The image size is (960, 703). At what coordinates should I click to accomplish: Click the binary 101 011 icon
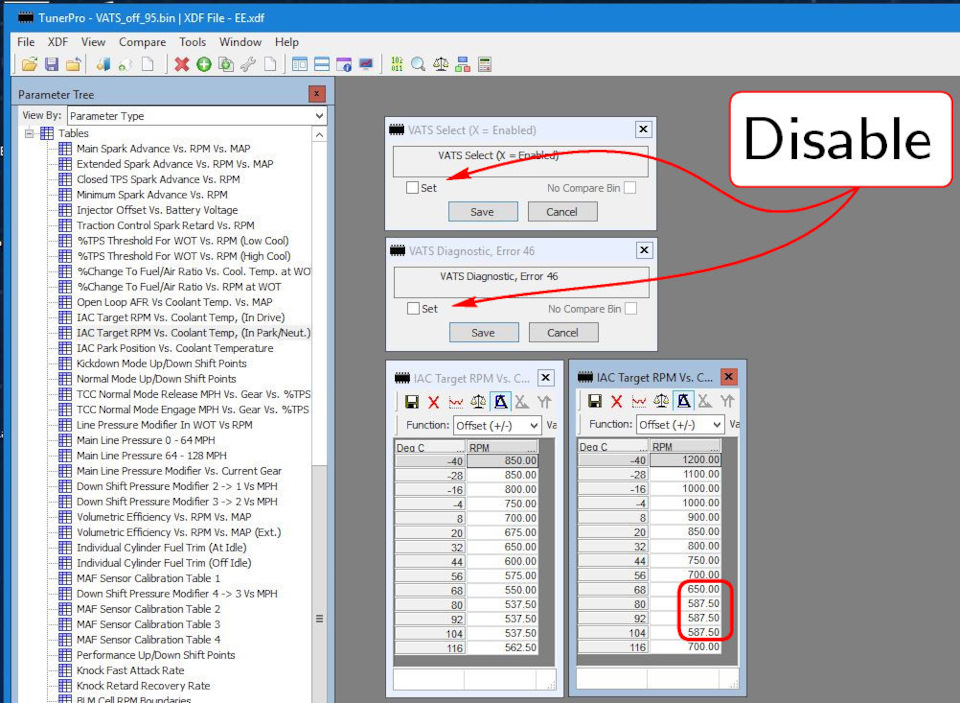[397, 64]
